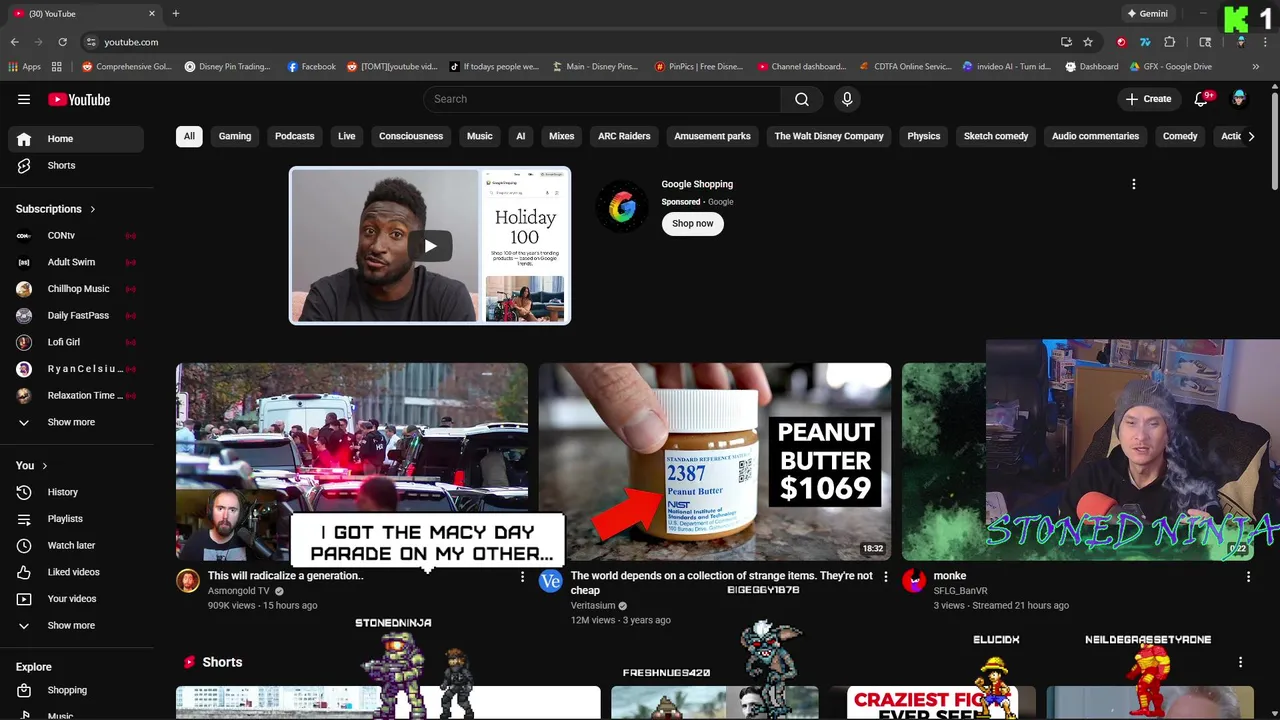Viewport: 1280px width, 720px height.
Task: Open Chillhop Music subscription
Action: point(76,289)
